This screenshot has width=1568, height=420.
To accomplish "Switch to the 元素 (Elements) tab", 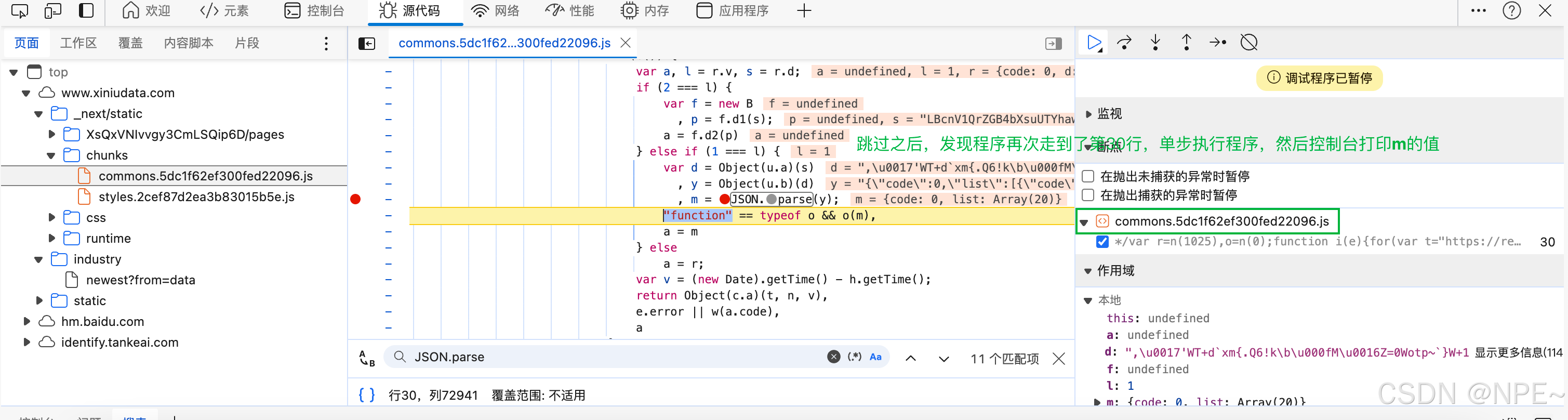I will point(224,11).
